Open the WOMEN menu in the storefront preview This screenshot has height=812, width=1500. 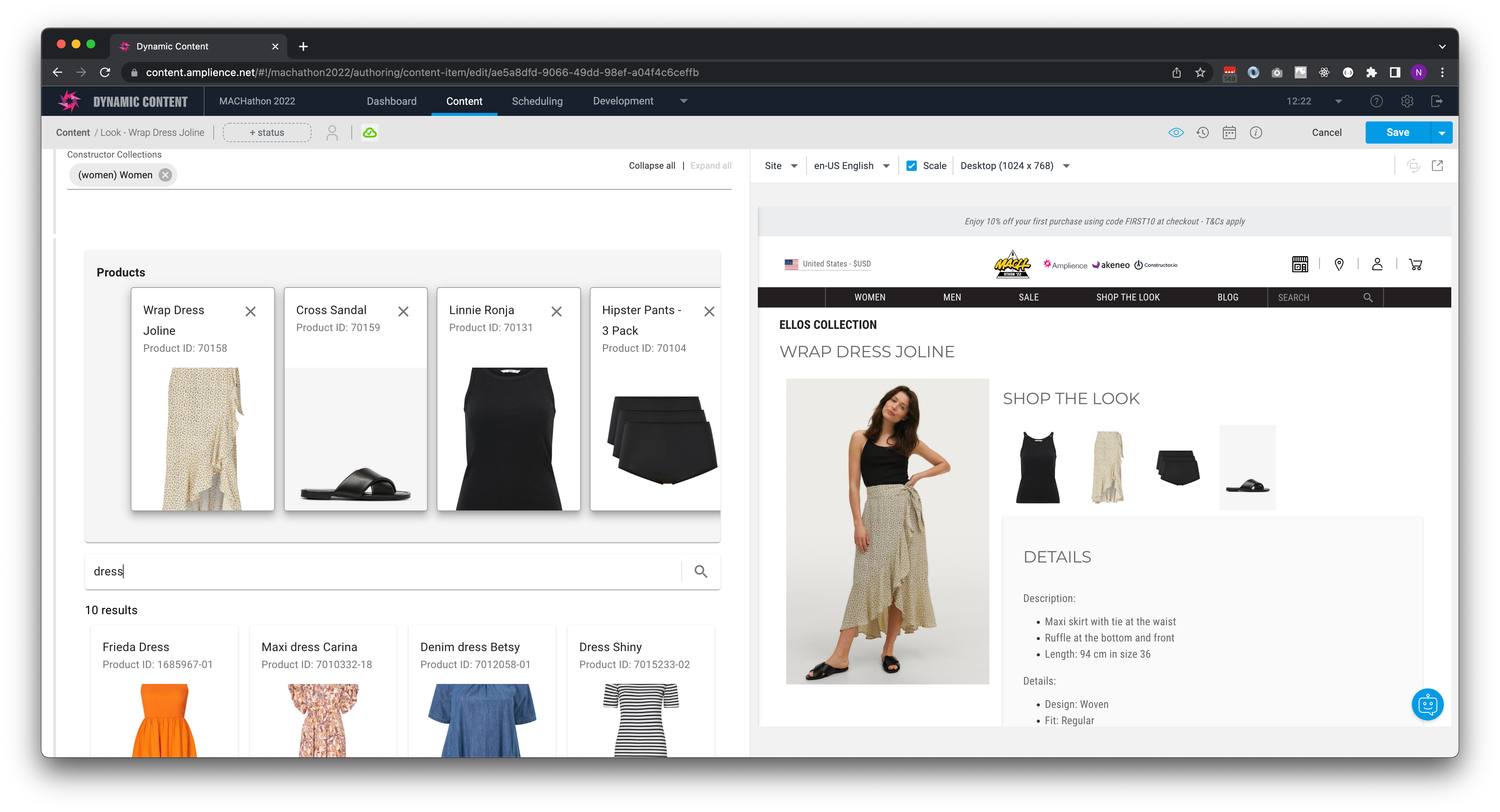click(x=870, y=297)
